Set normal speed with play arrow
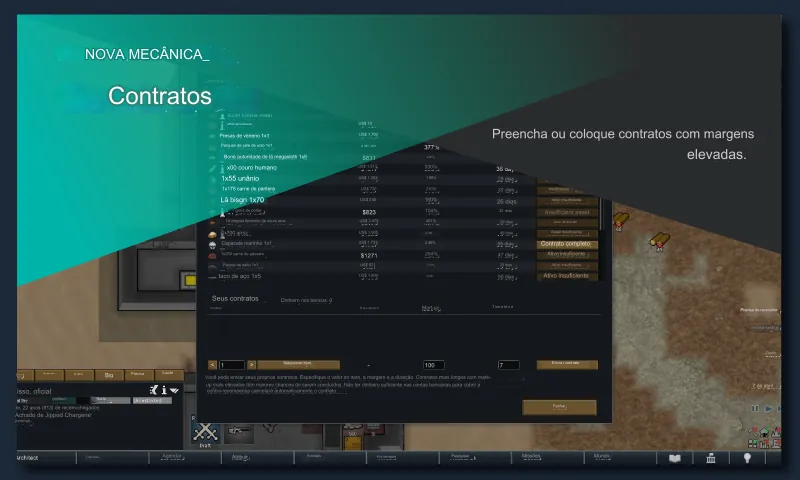Screen dimensions: 800x480 click(766, 408)
